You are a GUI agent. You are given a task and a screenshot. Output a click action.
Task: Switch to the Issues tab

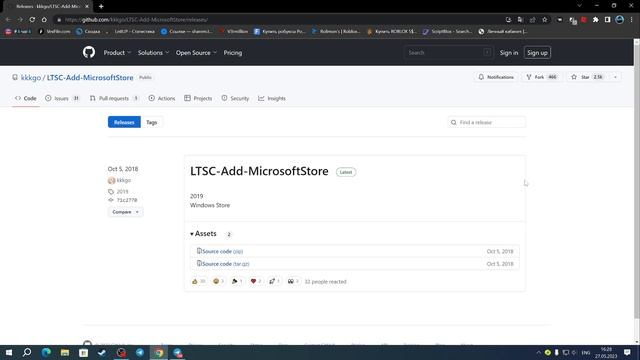point(62,98)
